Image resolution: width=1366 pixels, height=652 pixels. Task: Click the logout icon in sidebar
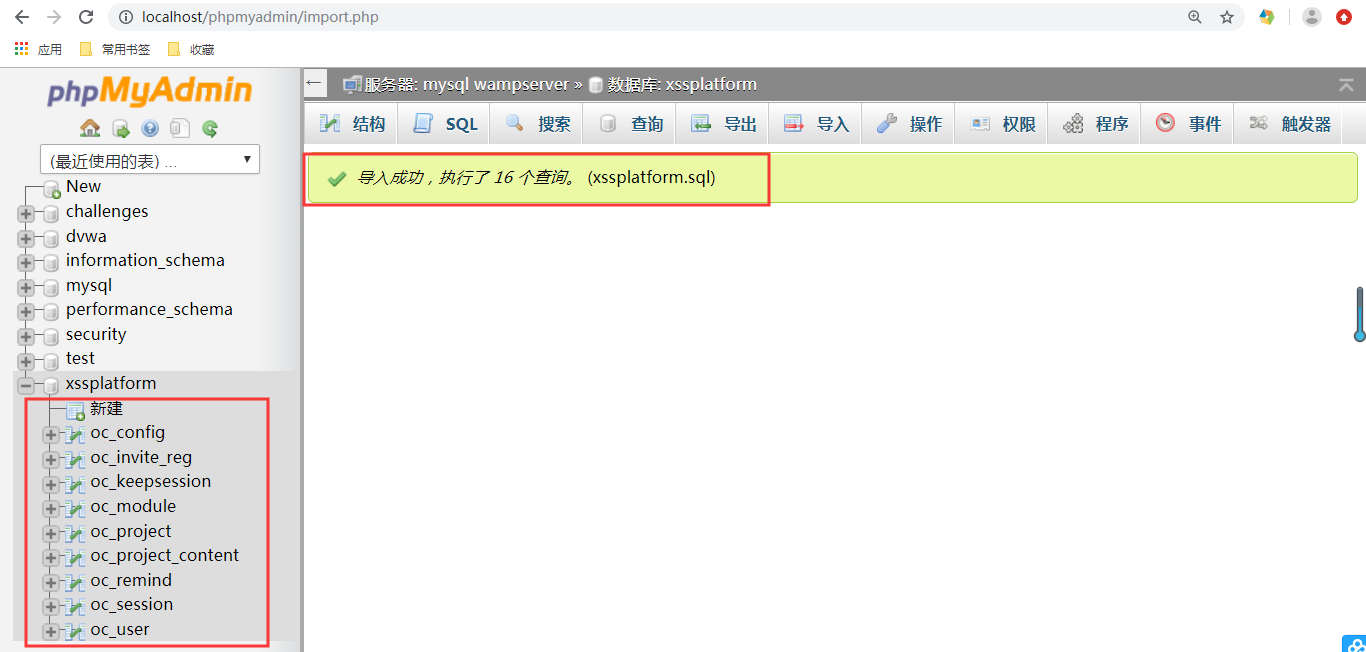click(x=120, y=128)
